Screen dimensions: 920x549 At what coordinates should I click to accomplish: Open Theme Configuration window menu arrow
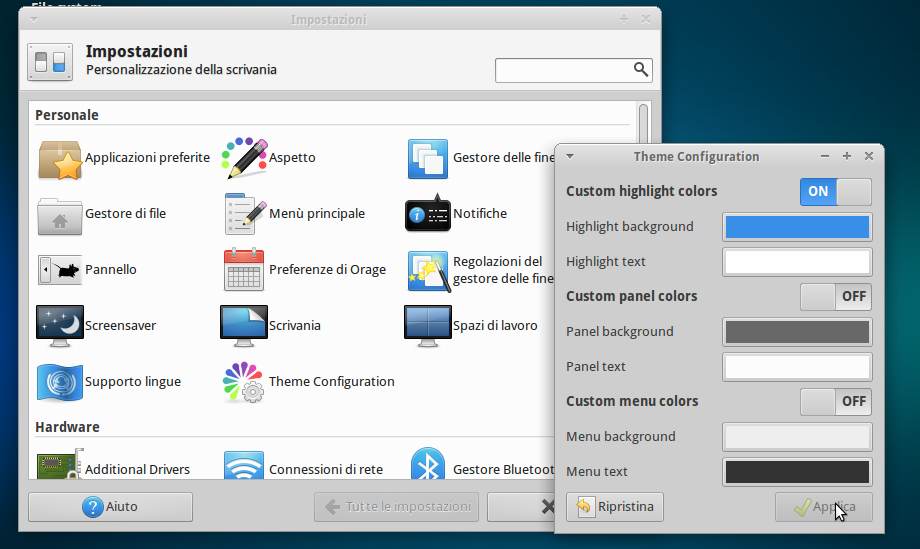(569, 157)
